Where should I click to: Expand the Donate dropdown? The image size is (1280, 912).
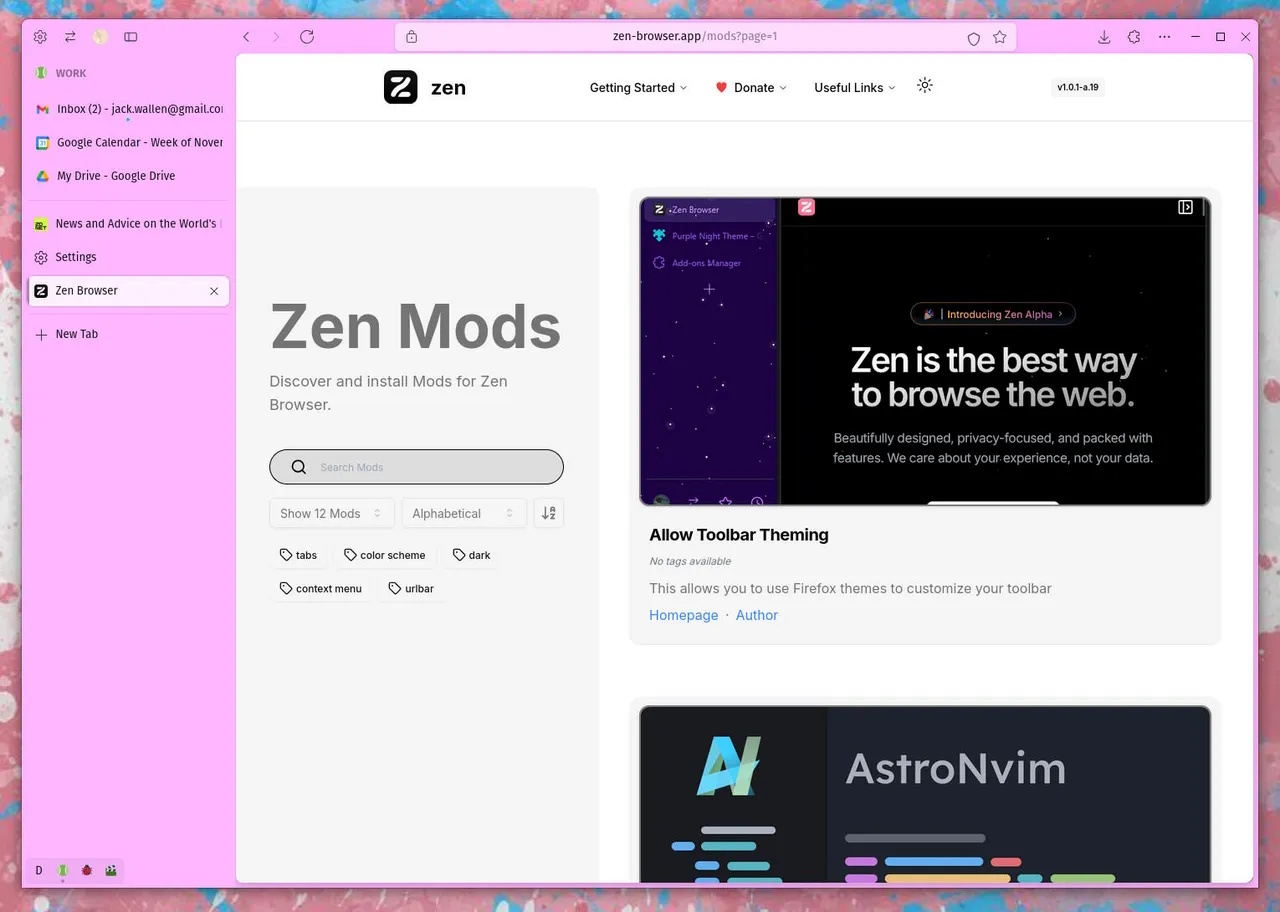(x=752, y=88)
